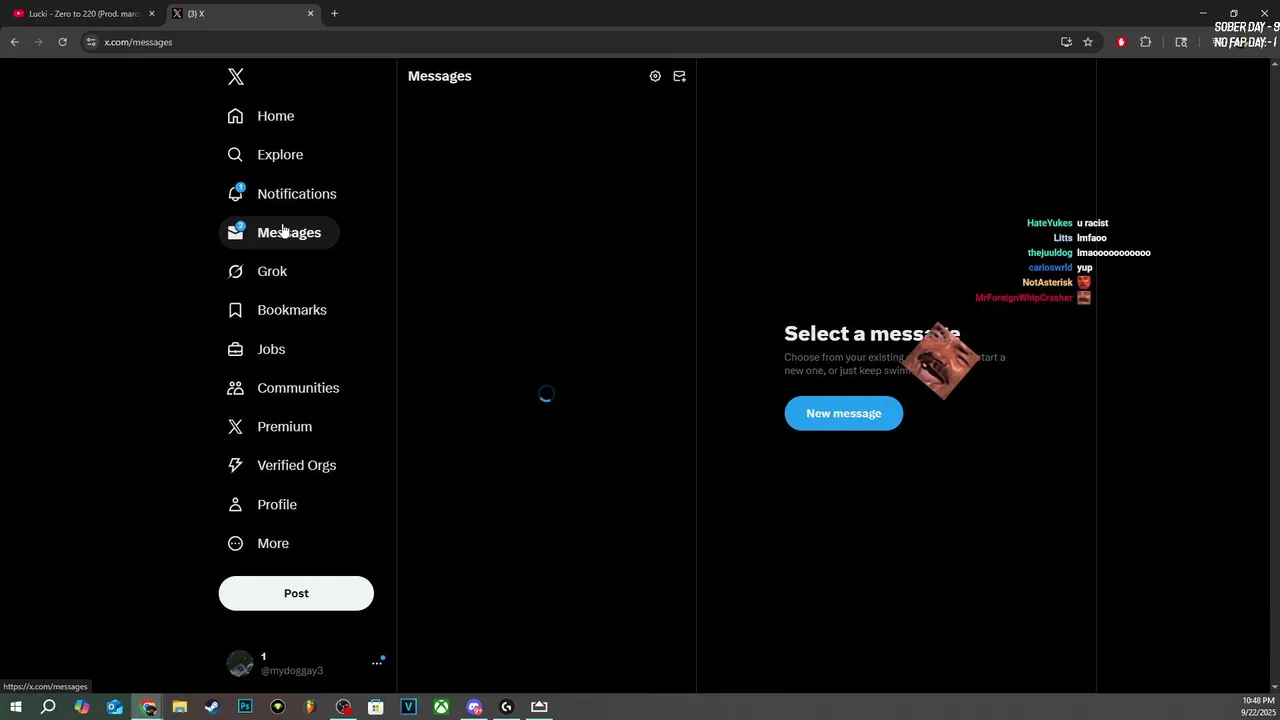Click the "Messages" column header text
The height and width of the screenshot is (720, 1280).
pos(440,76)
